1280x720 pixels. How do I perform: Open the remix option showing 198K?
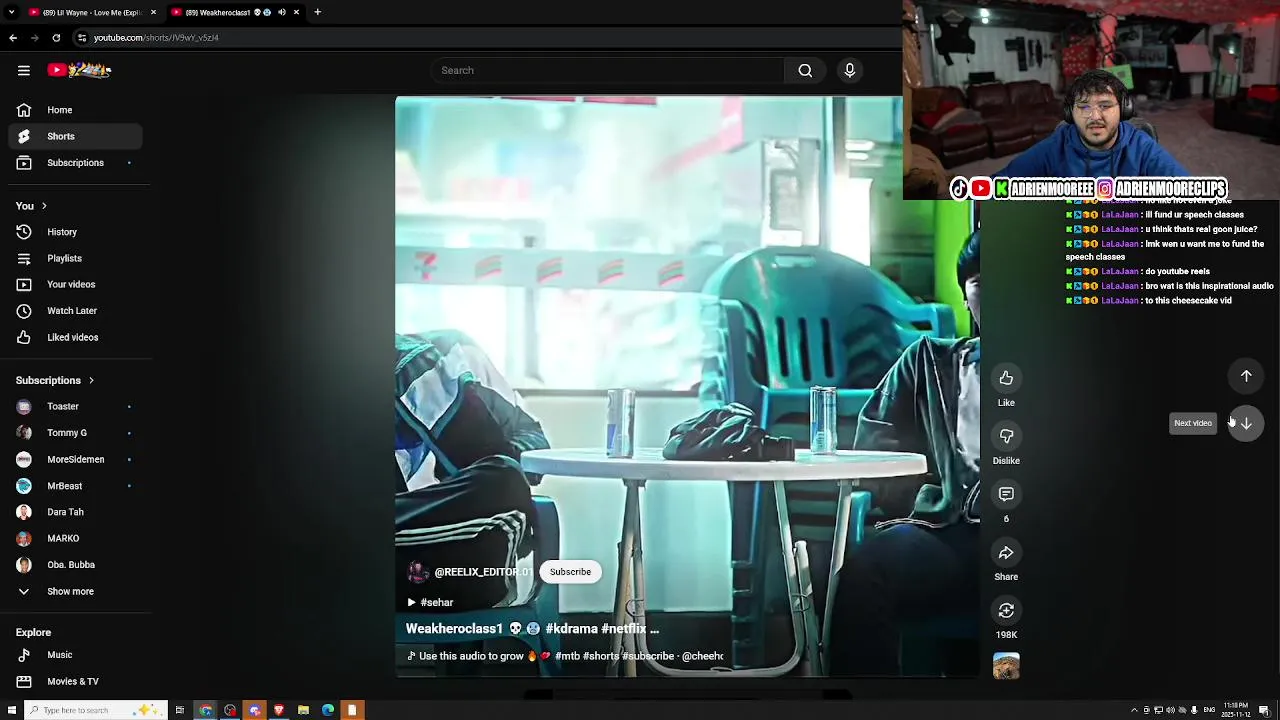1006,610
